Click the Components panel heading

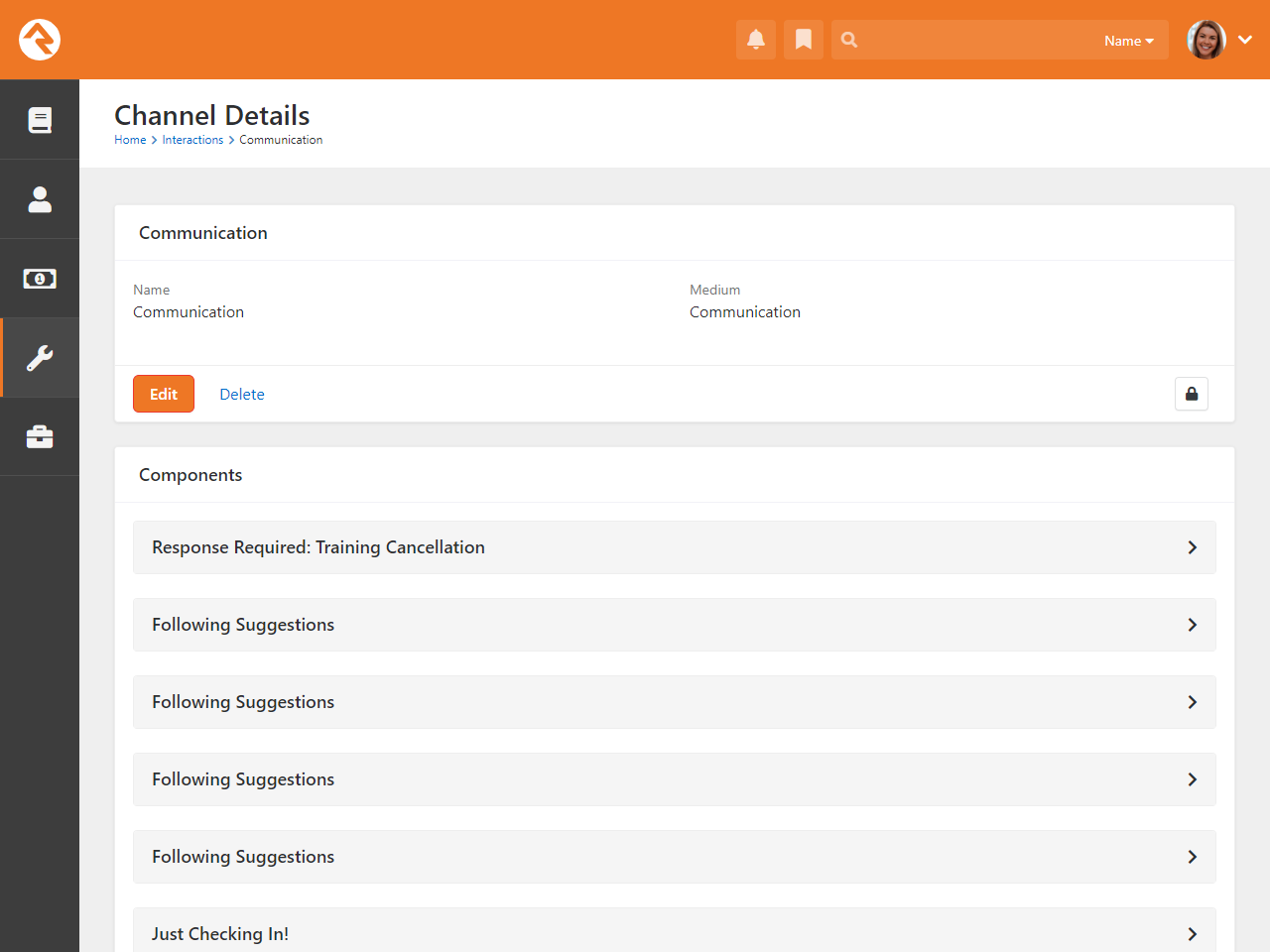(x=190, y=475)
